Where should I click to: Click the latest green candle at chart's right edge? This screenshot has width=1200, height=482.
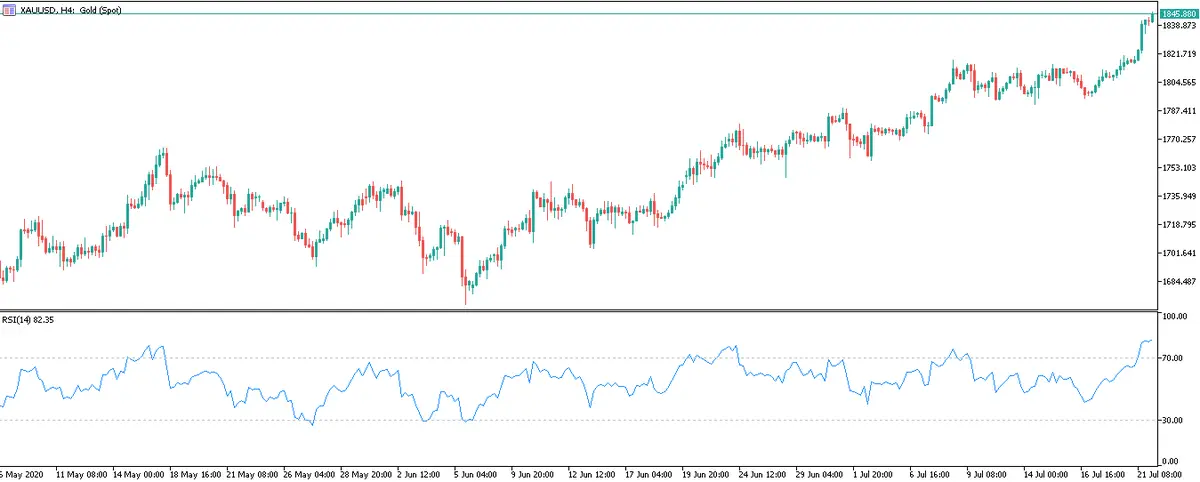pyautogui.click(x=1151, y=17)
